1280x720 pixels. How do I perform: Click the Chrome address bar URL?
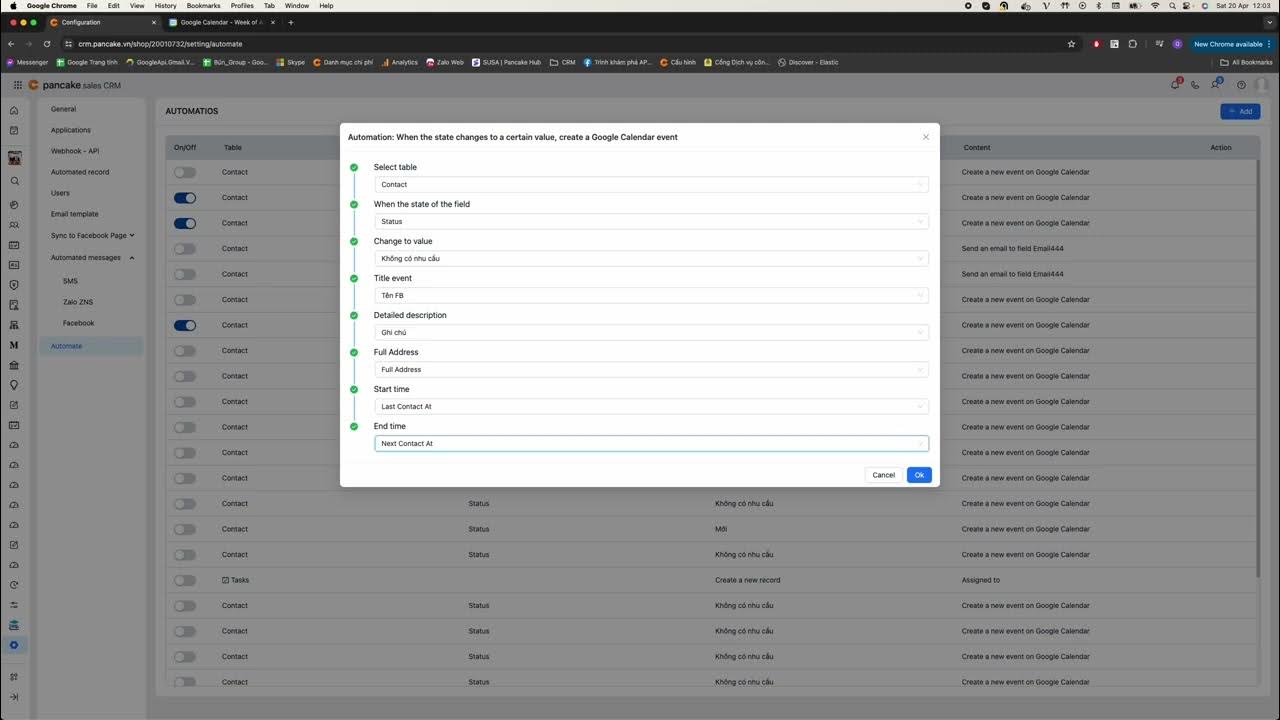click(x=160, y=44)
